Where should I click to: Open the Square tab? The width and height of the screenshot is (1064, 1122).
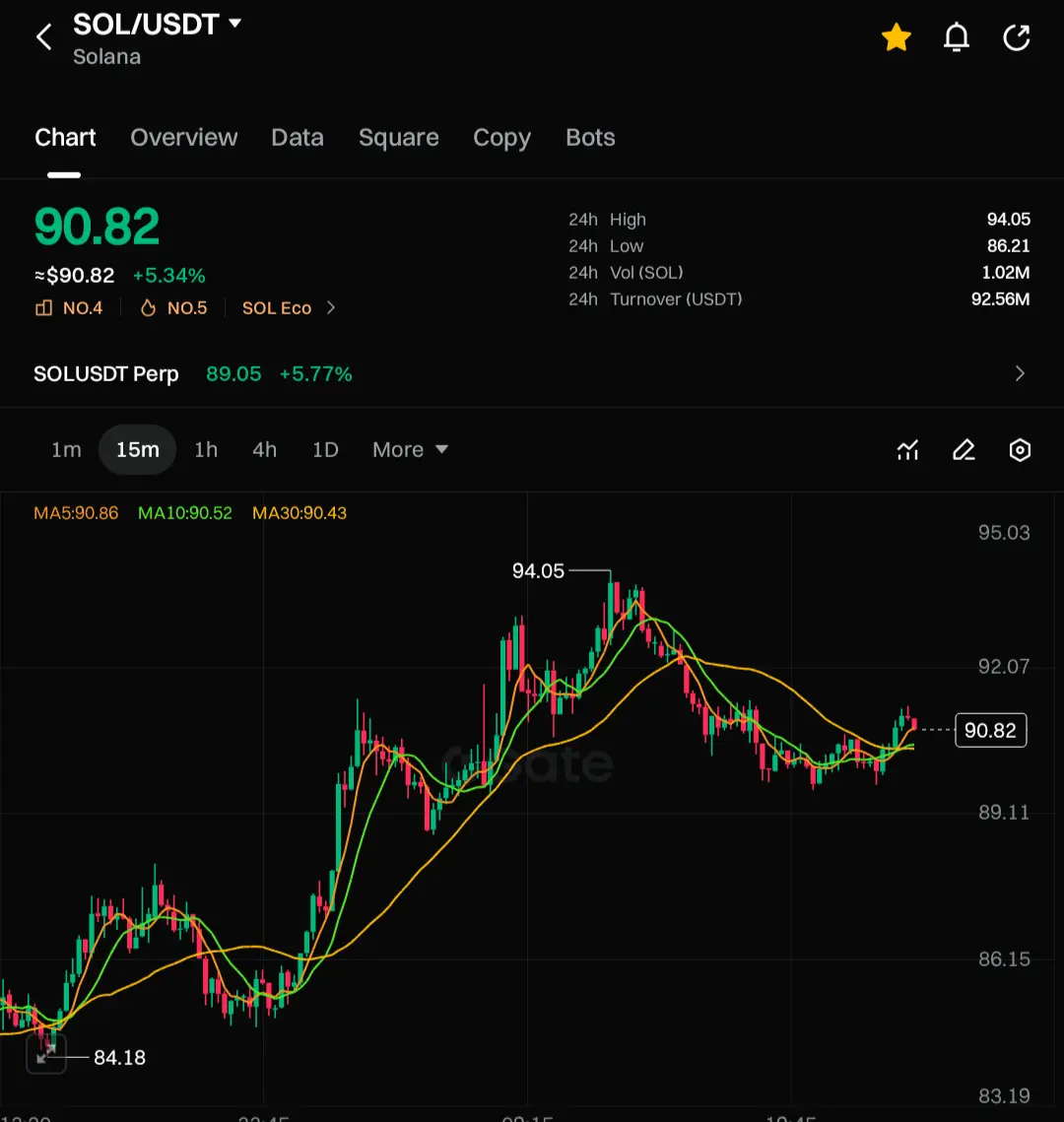[x=399, y=137]
